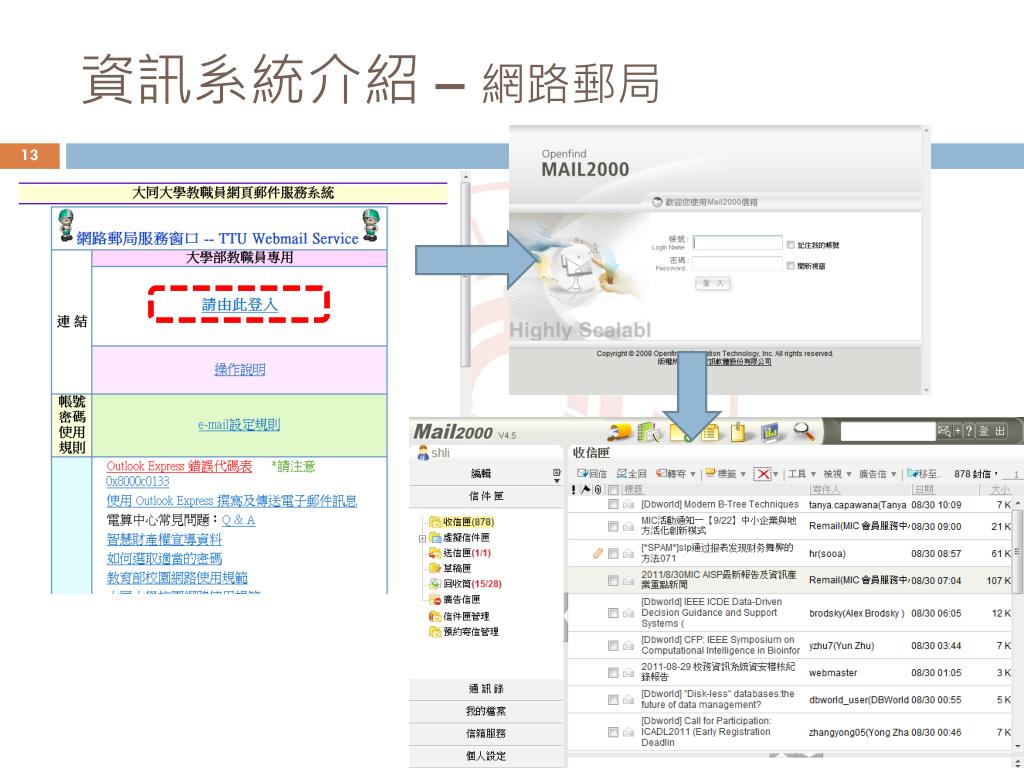Click the red X delete icon

[x=762, y=473]
